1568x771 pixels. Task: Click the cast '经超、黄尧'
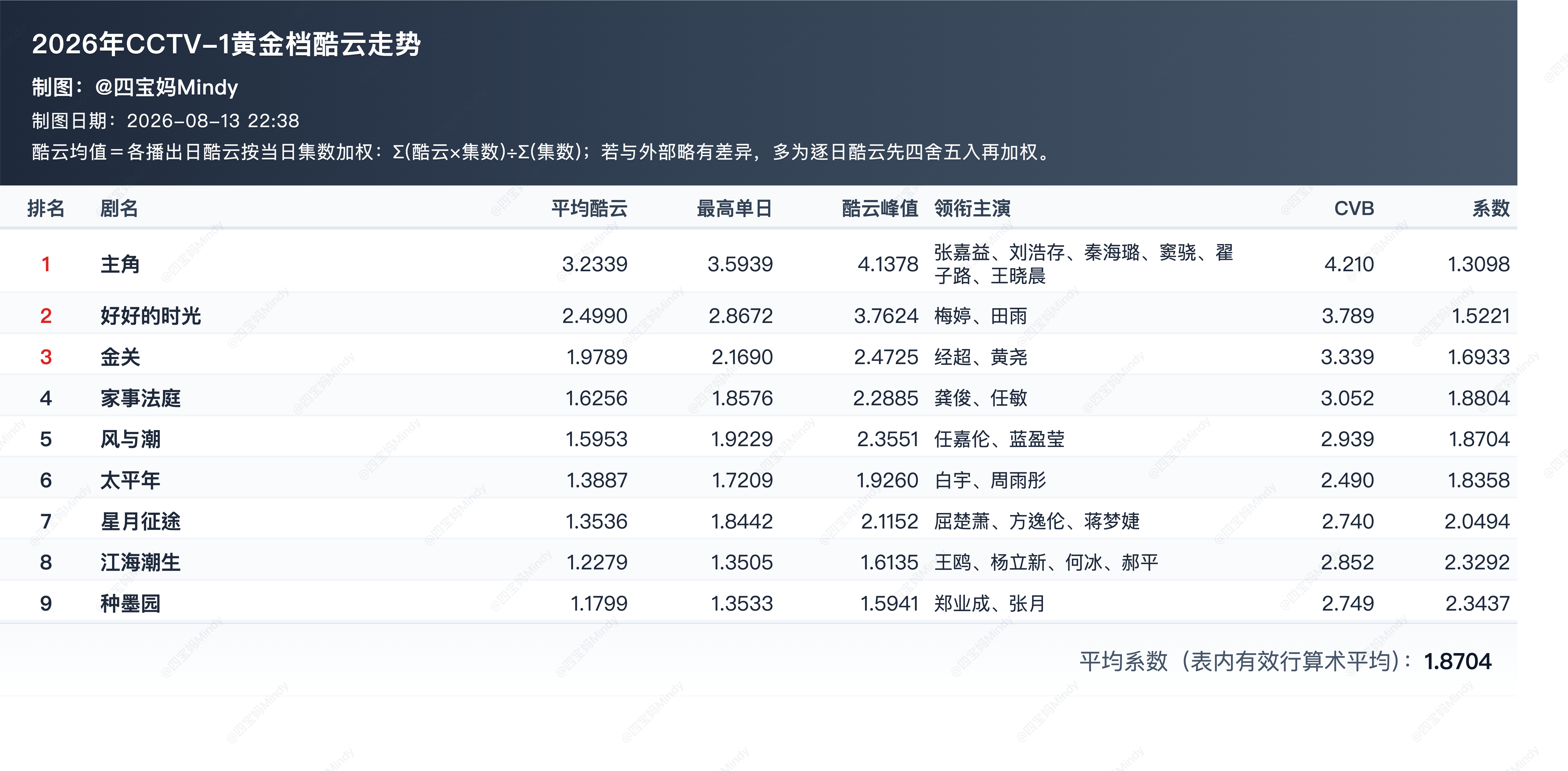click(x=981, y=357)
